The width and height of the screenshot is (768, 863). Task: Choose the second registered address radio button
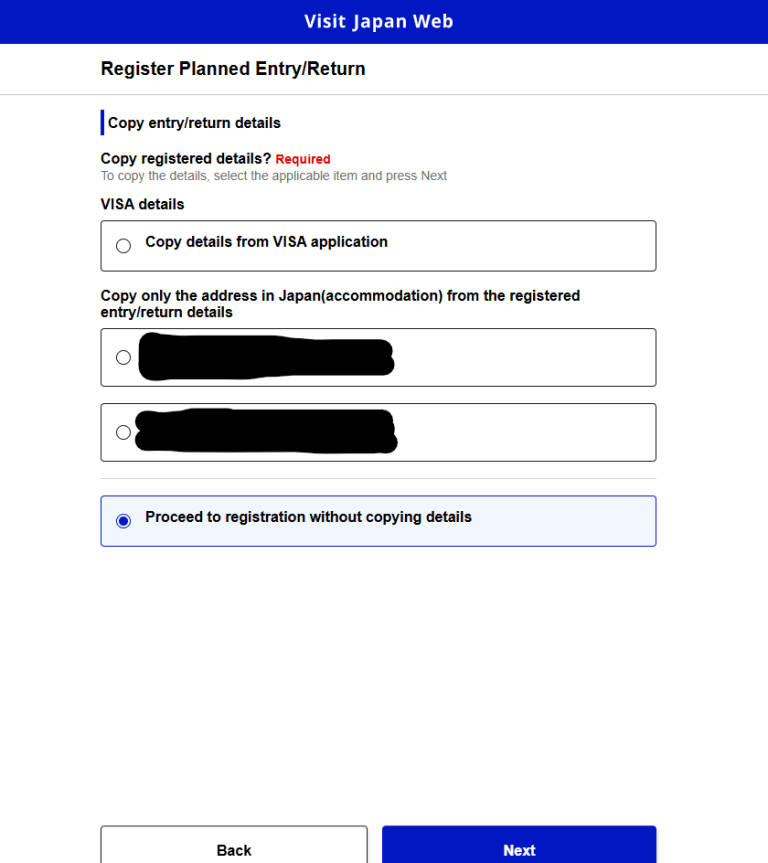pos(123,432)
